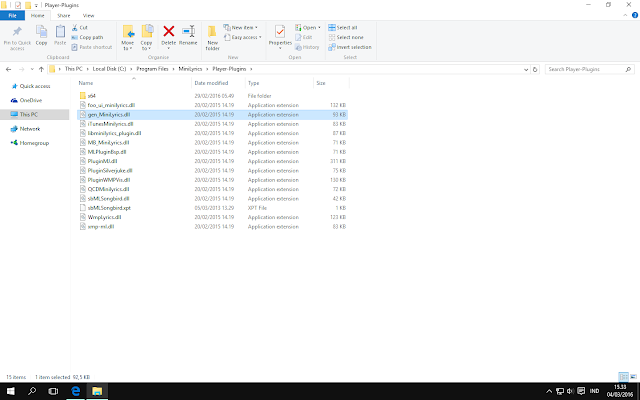Refresh the folder view
The image size is (640, 400).
(535, 69)
